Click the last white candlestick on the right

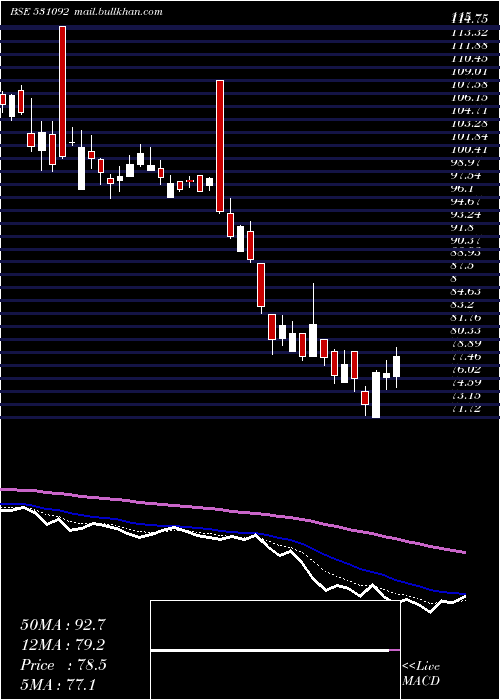click(396, 366)
